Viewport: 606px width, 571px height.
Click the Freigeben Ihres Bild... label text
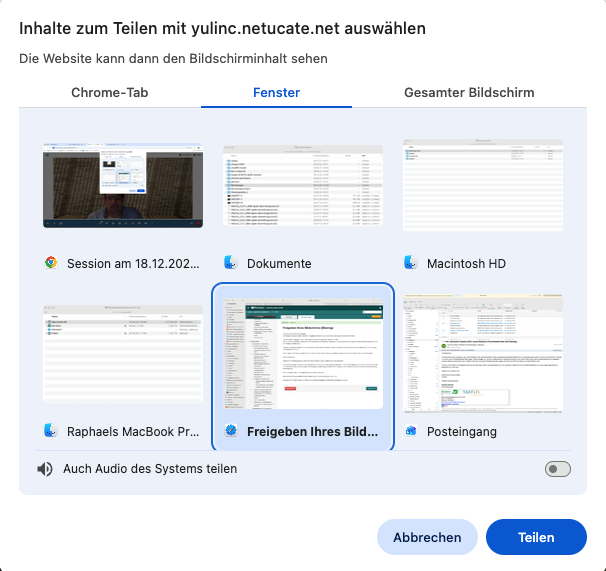[312, 431]
